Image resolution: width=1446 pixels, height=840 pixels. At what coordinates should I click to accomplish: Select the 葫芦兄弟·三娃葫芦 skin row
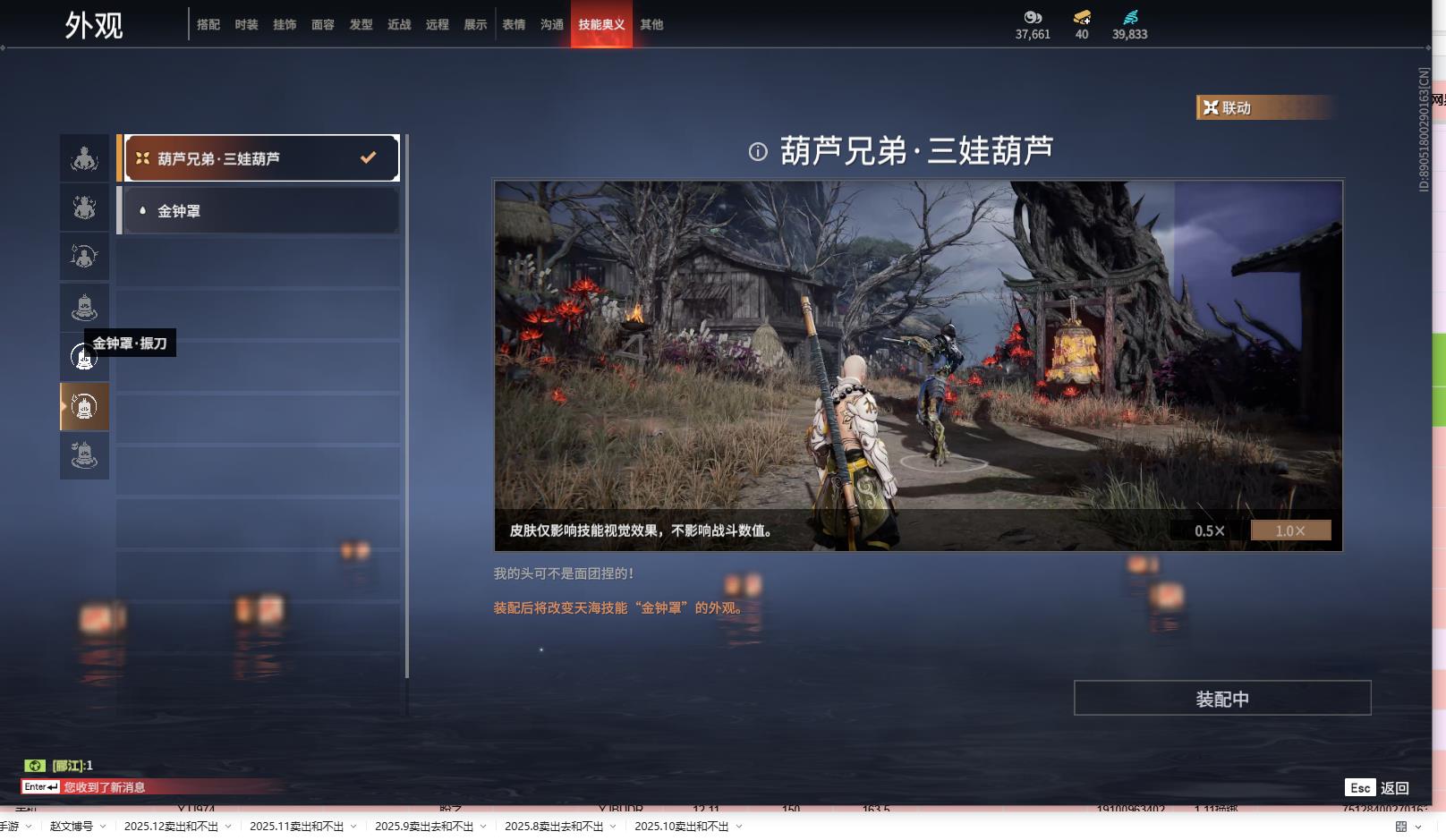pos(258,158)
